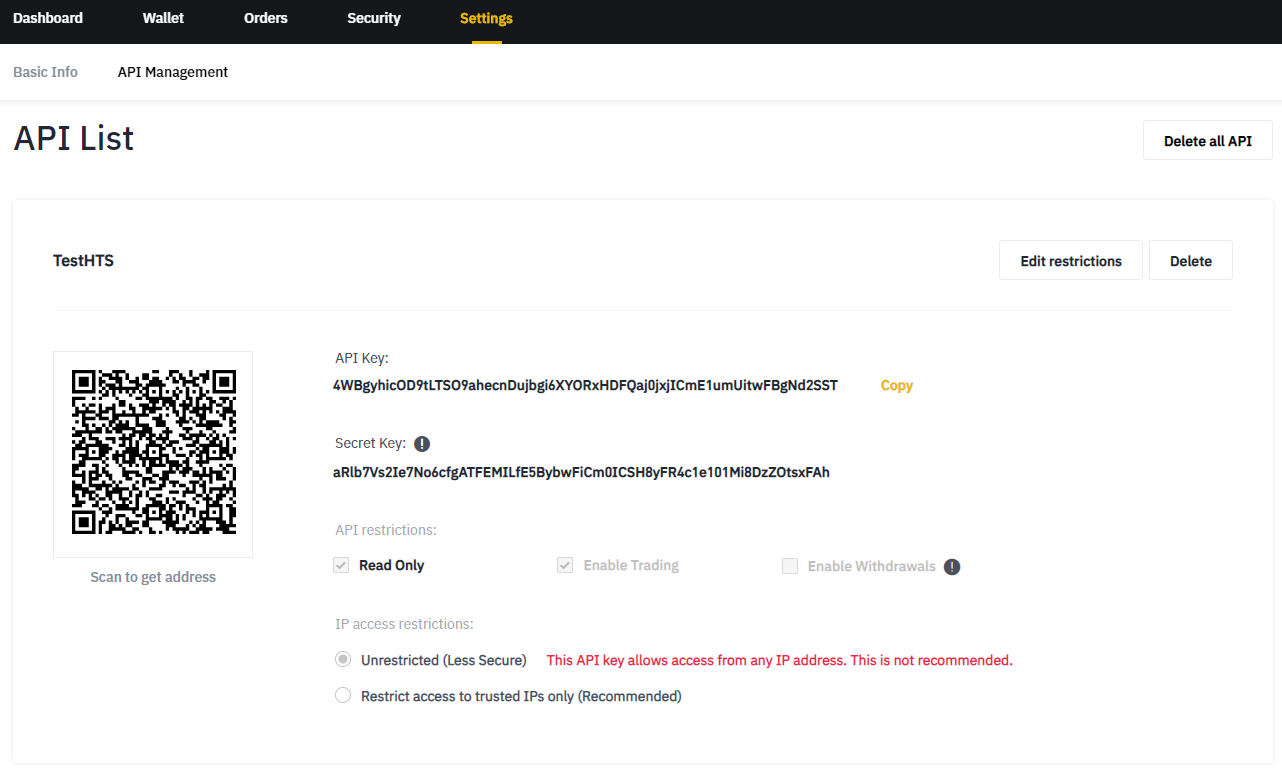This screenshot has height=772, width=1282.
Task: Edit restrictions for the TestHTS key
Action: click(1070, 260)
